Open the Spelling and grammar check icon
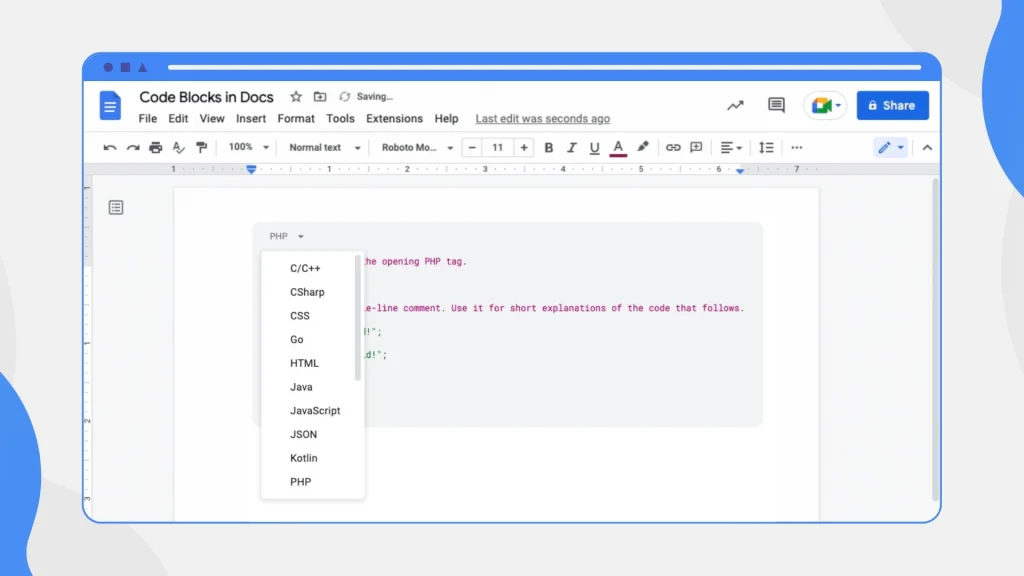 [179, 147]
